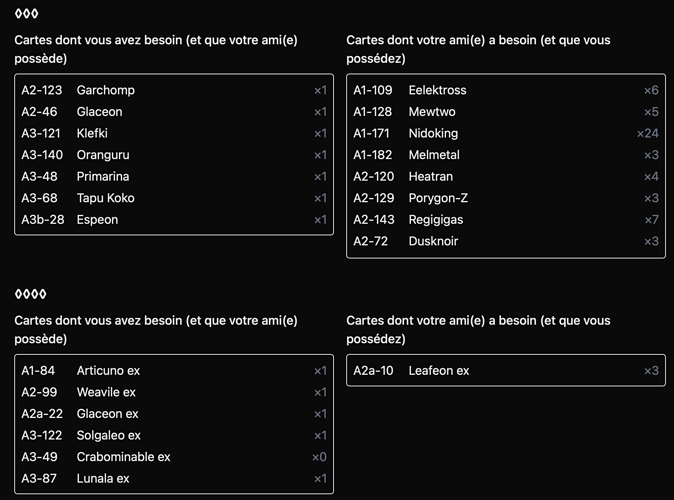Click the Dusknoir A2-72 row
674x500 pixels.
tap(505, 241)
